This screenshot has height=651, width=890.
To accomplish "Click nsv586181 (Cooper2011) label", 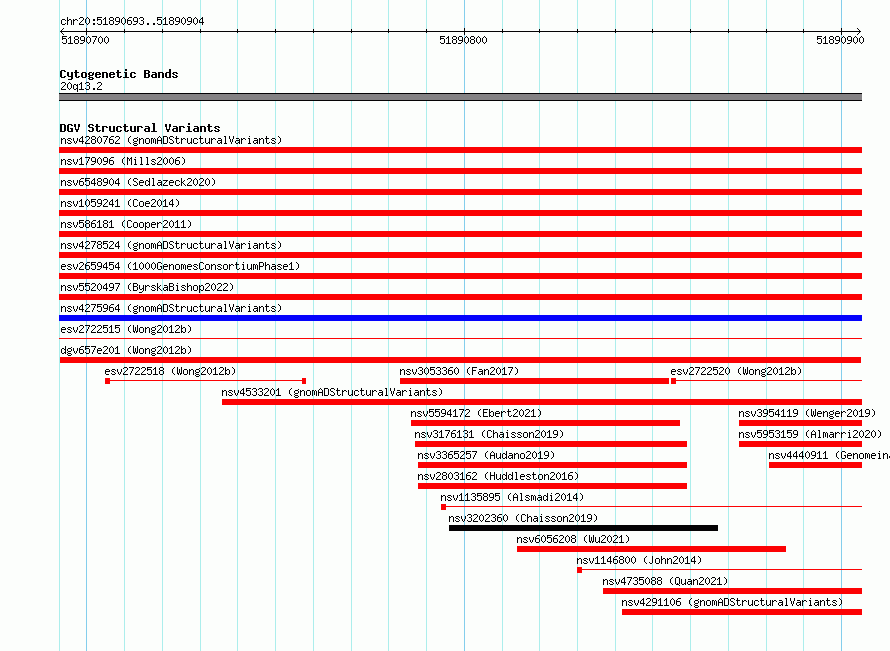I will pyautogui.click(x=126, y=224).
